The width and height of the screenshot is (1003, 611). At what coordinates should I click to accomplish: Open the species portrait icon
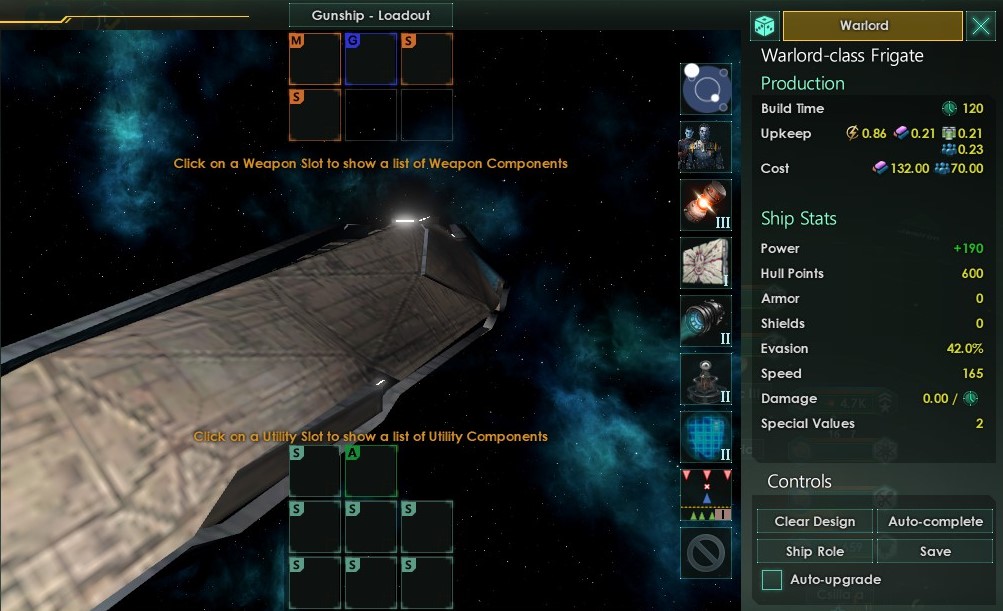click(706, 147)
